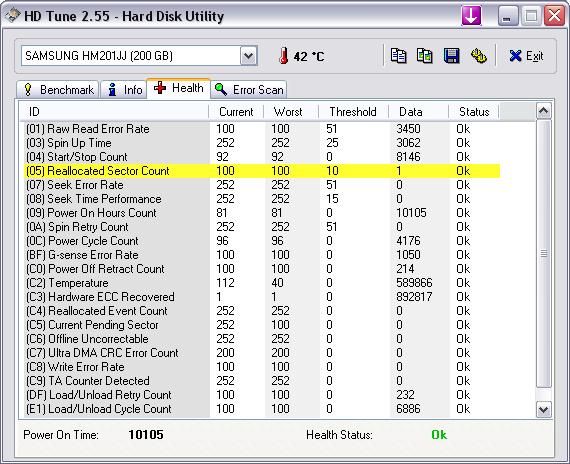Click the save floppy disk icon
The height and width of the screenshot is (464, 570).
pyautogui.click(x=451, y=56)
